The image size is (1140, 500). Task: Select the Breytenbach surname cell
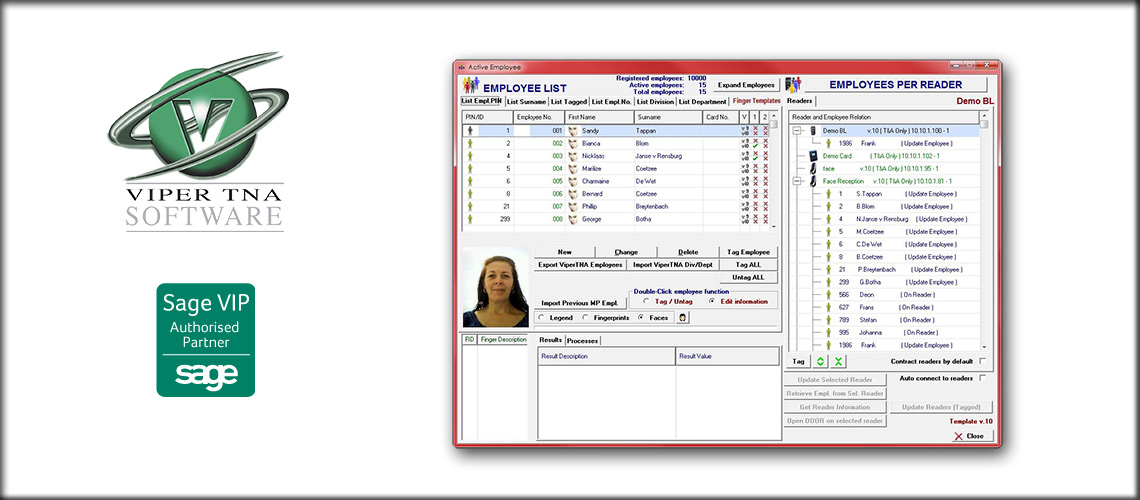667,206
